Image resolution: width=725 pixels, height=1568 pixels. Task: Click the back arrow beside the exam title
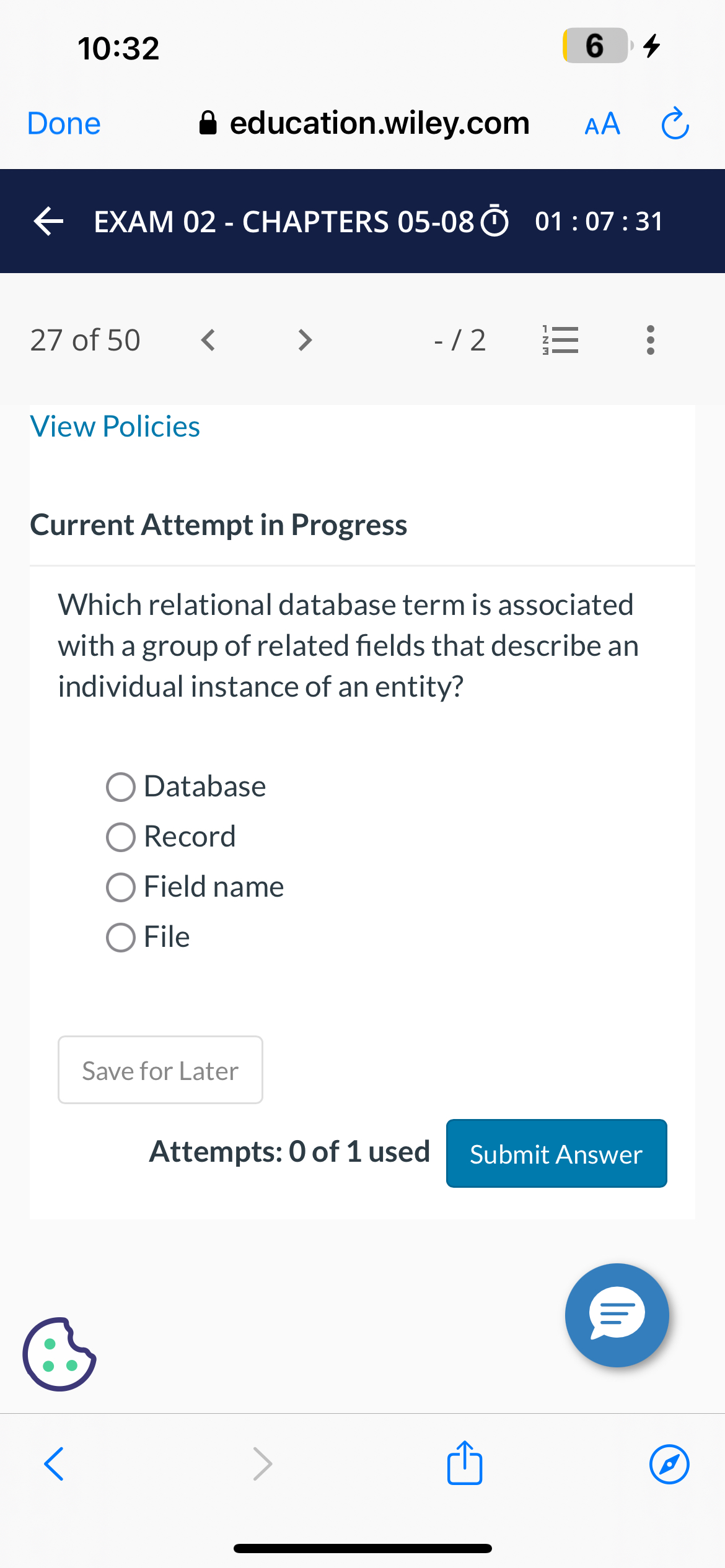48,222
